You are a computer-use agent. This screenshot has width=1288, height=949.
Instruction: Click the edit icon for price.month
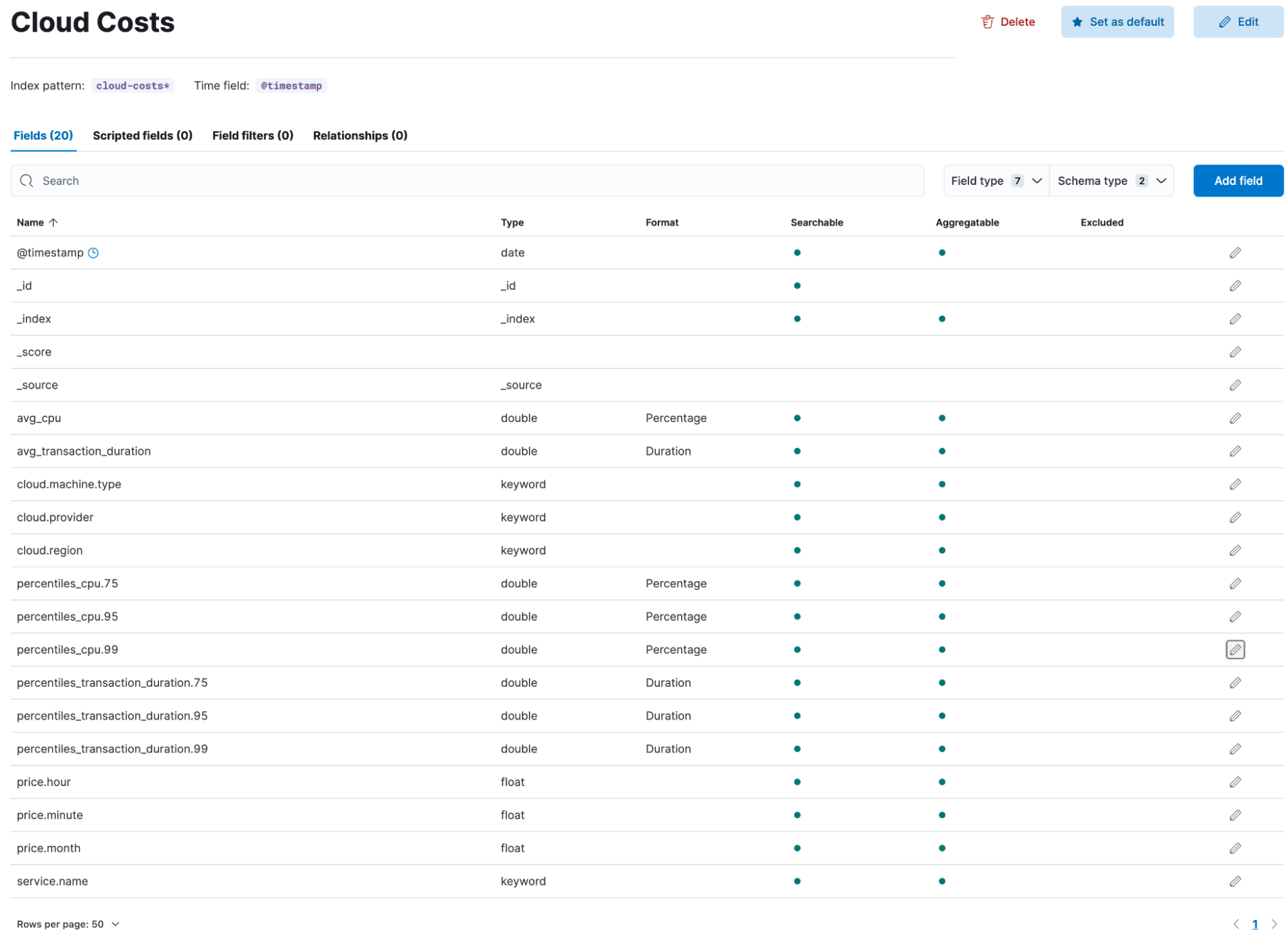tap(1235, 848)
